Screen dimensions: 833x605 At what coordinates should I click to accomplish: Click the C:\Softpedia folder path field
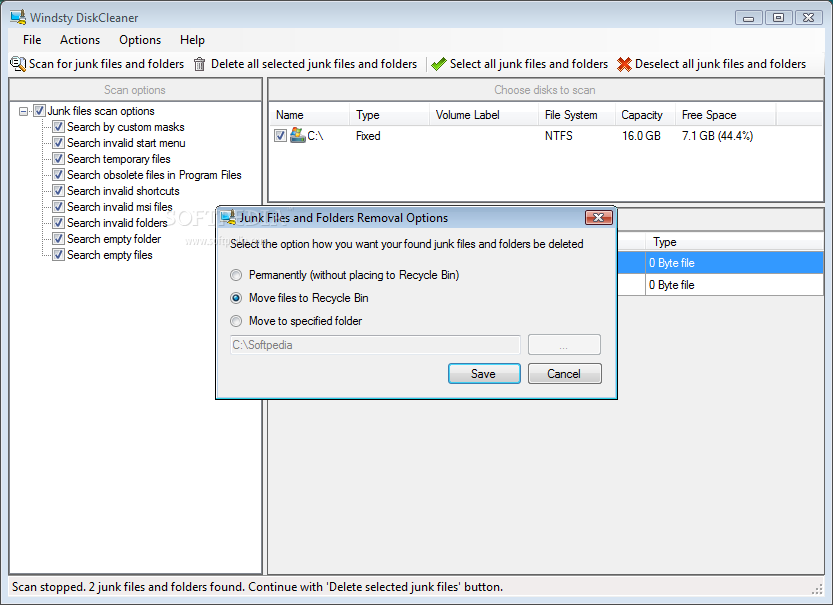[375, 345]
